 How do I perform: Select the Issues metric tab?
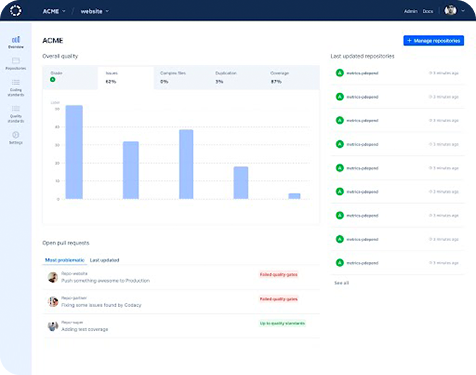tap(126, 78)
